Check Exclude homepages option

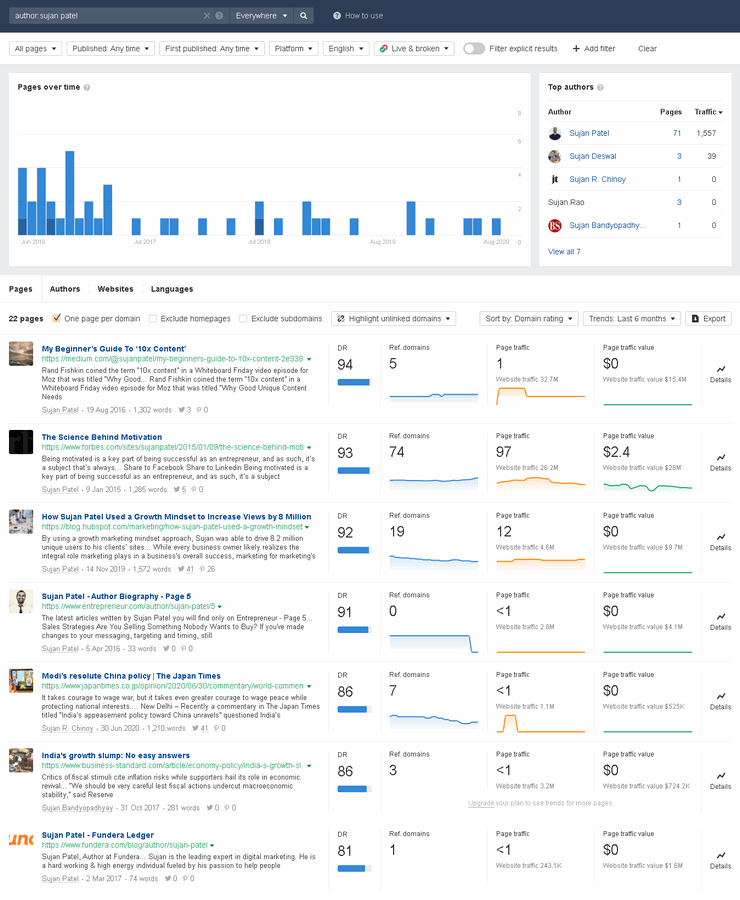click(153, 319)
